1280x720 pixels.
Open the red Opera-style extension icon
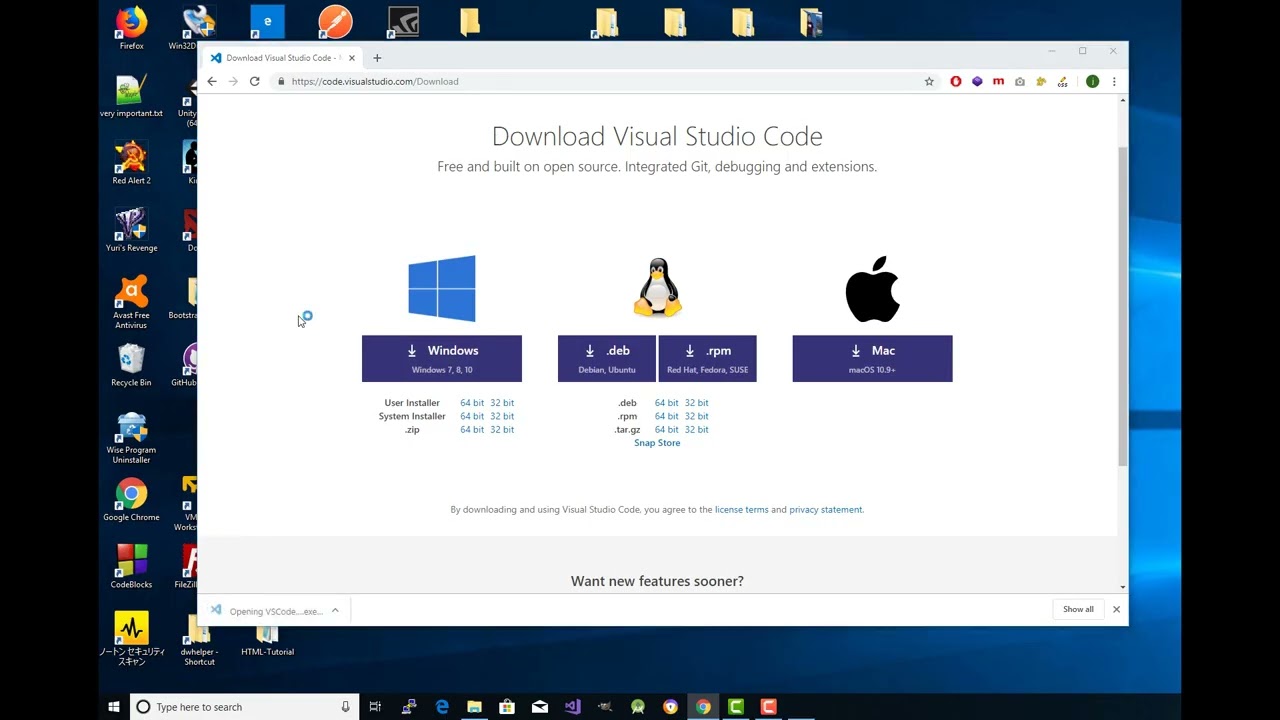click(x=956, y=81)
